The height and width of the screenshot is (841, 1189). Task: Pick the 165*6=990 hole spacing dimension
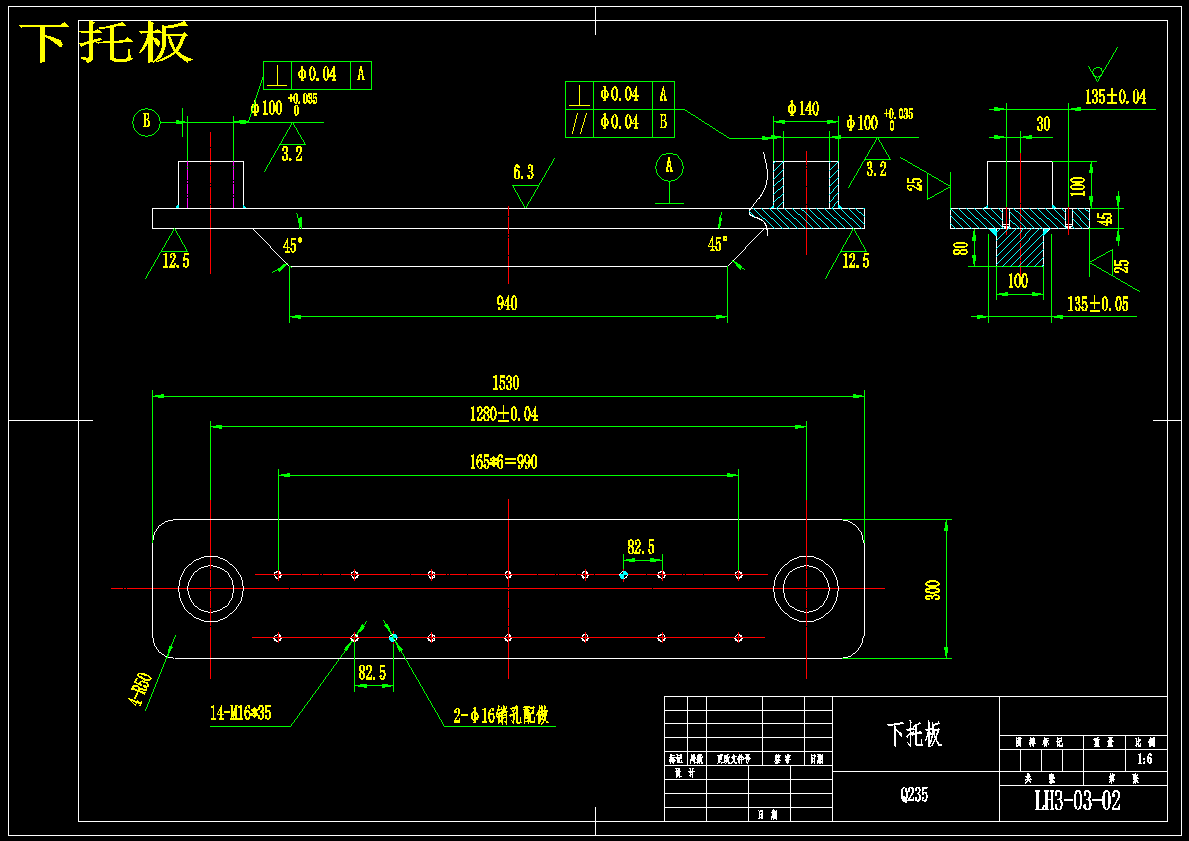(x=504, y=462)
